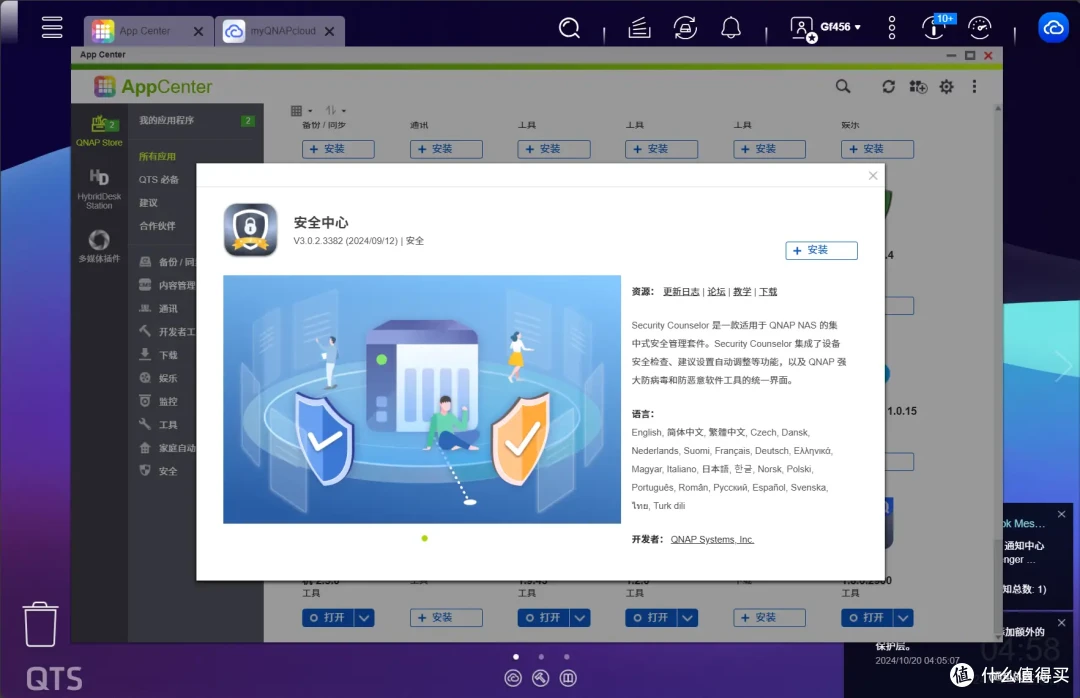Search apps in AppCenter with magnifier icon
Screen dimensions: 1080x698
pyautogui.click(x=843, y=87)
